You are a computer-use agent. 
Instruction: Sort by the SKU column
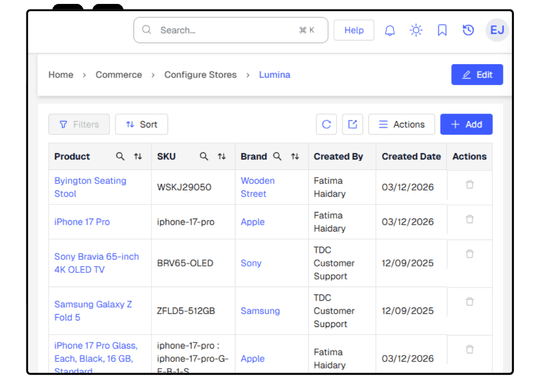[222, 156]
